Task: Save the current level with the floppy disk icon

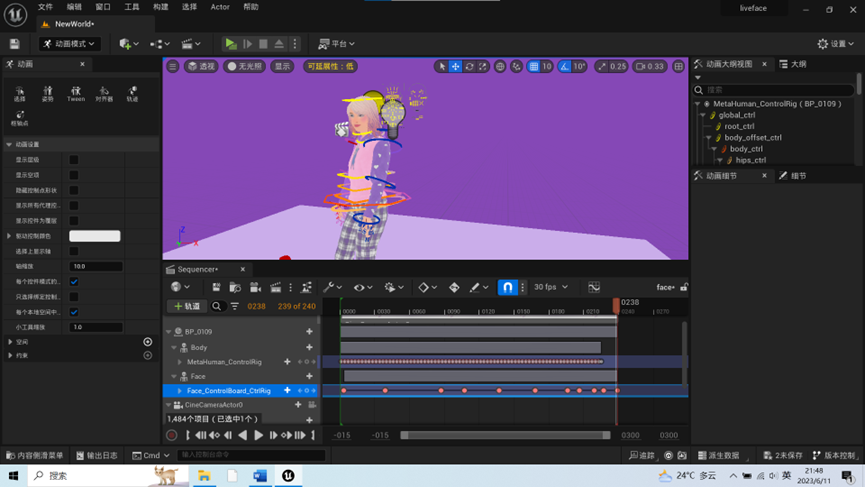Action: [x=14, y=44]
